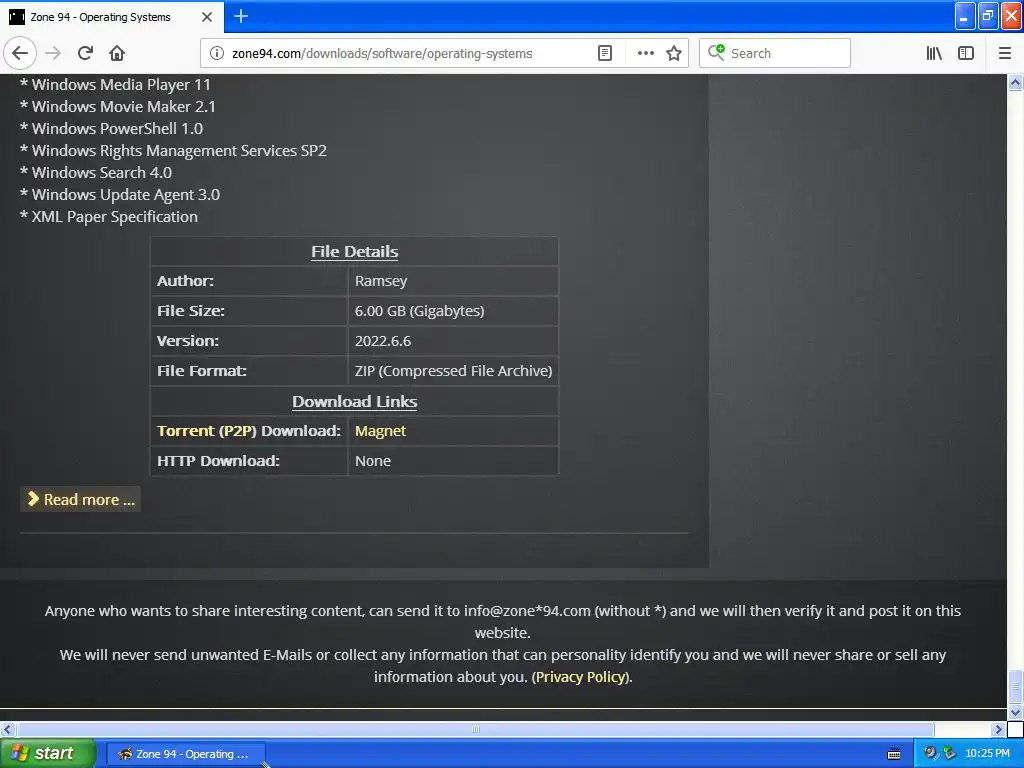Open a new browser tab
Image resolution: width=1024 pixels, height=768 pixels.
[x=240, y=16]
